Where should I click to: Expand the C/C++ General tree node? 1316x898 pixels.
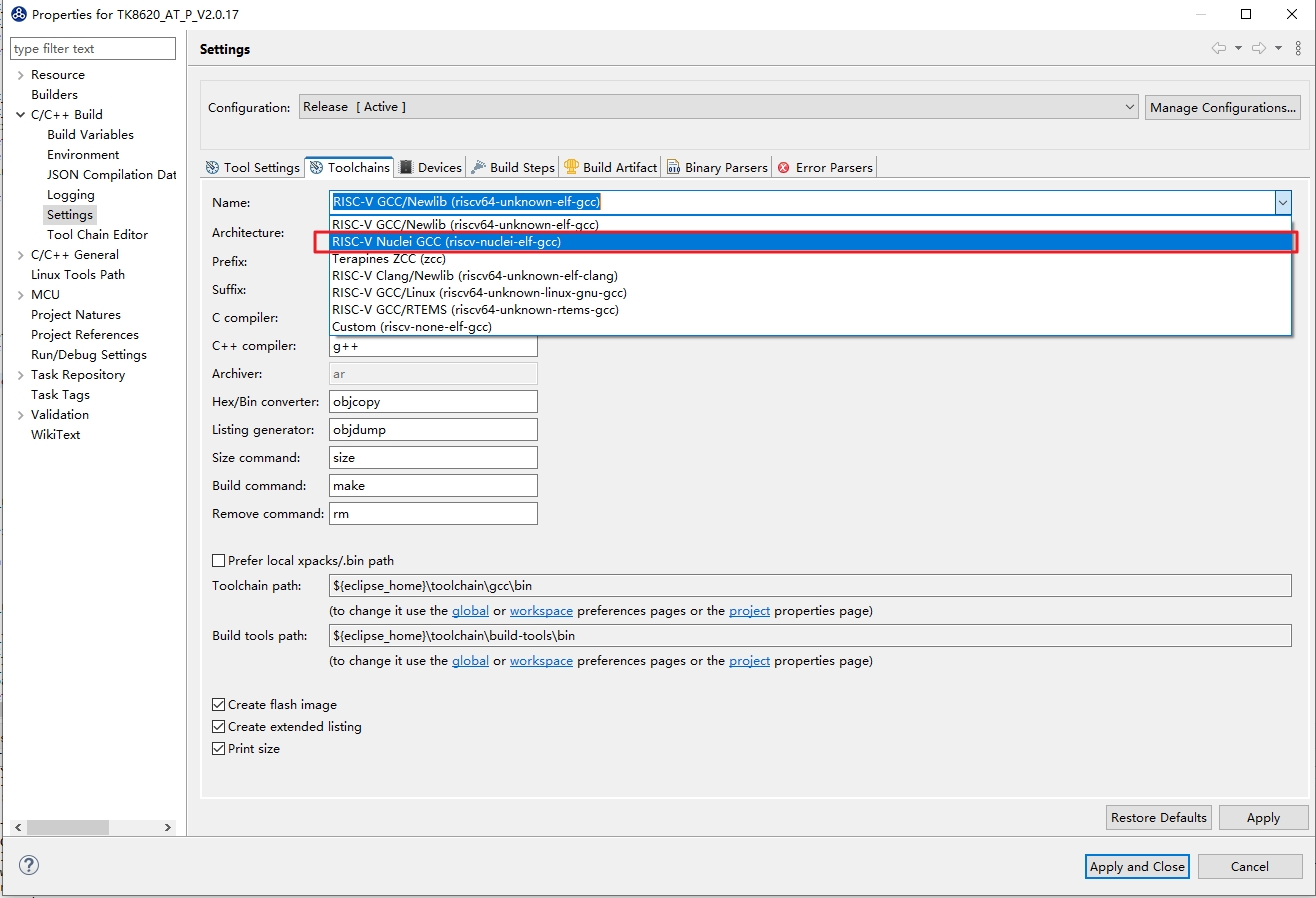pos(20,255)
